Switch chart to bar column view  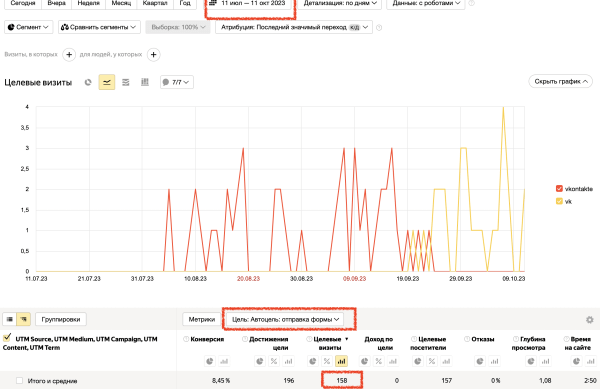145,82
